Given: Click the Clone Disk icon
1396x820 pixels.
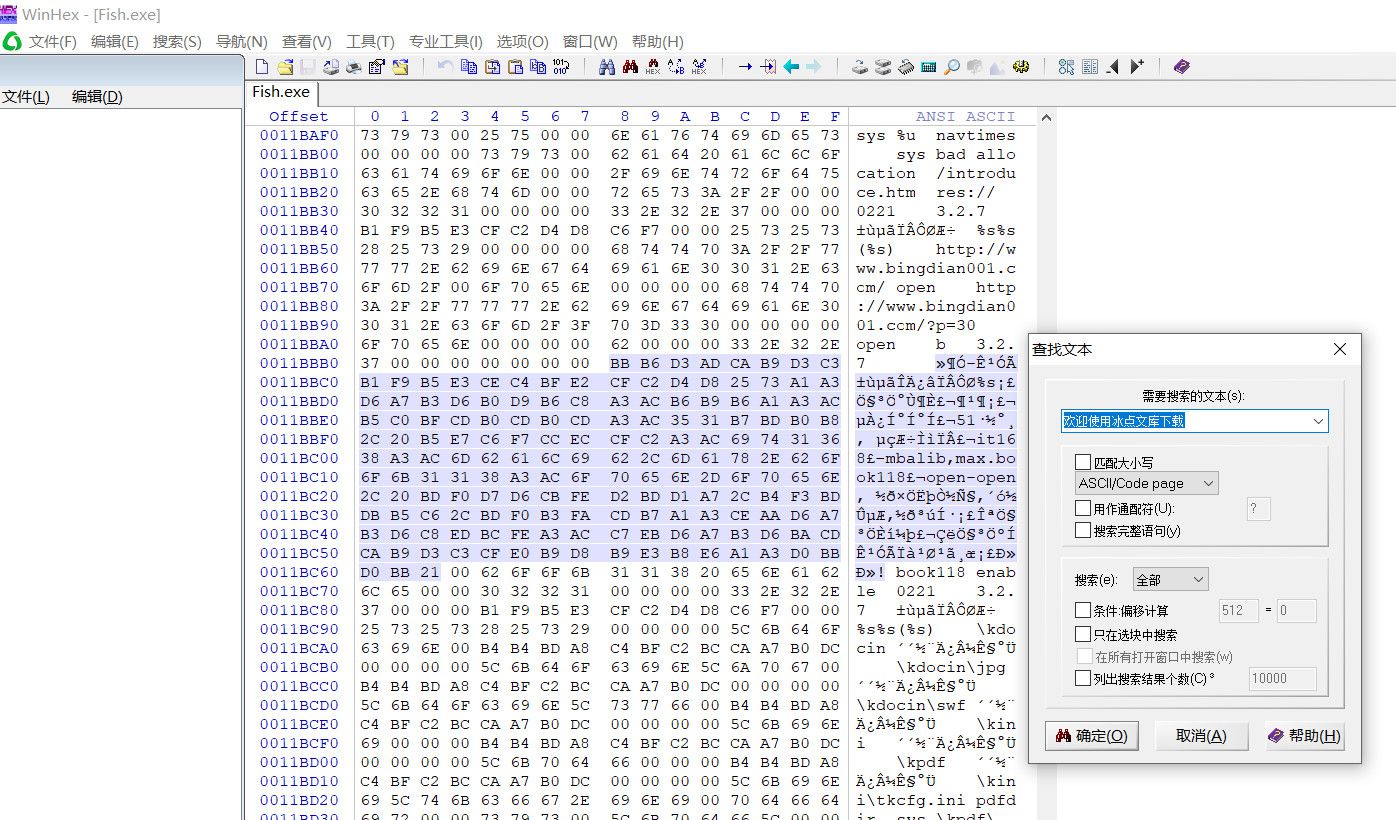Looking at the screenshot, I should [x=860, y=67].
